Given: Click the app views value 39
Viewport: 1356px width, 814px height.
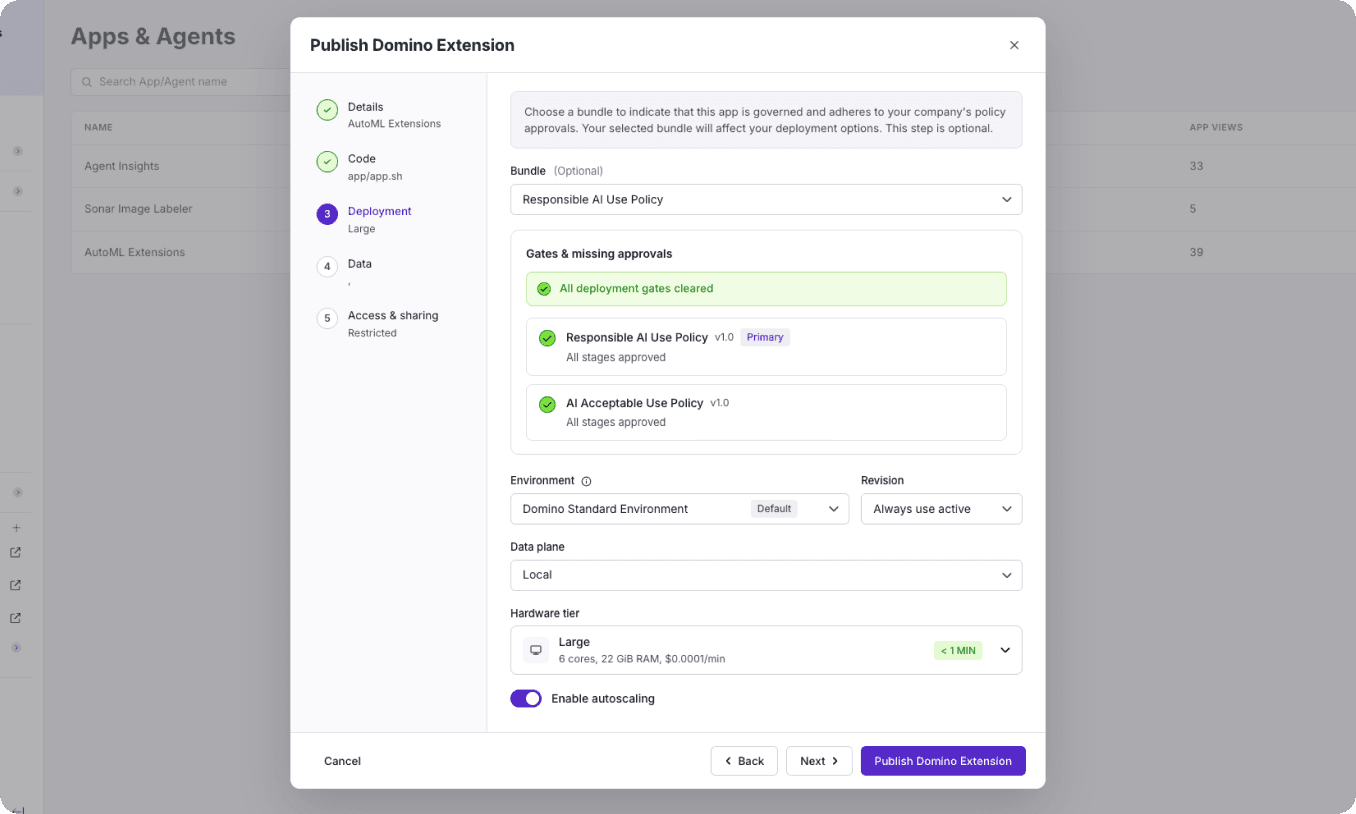Looking at the screenshot, I should 1196,252.
